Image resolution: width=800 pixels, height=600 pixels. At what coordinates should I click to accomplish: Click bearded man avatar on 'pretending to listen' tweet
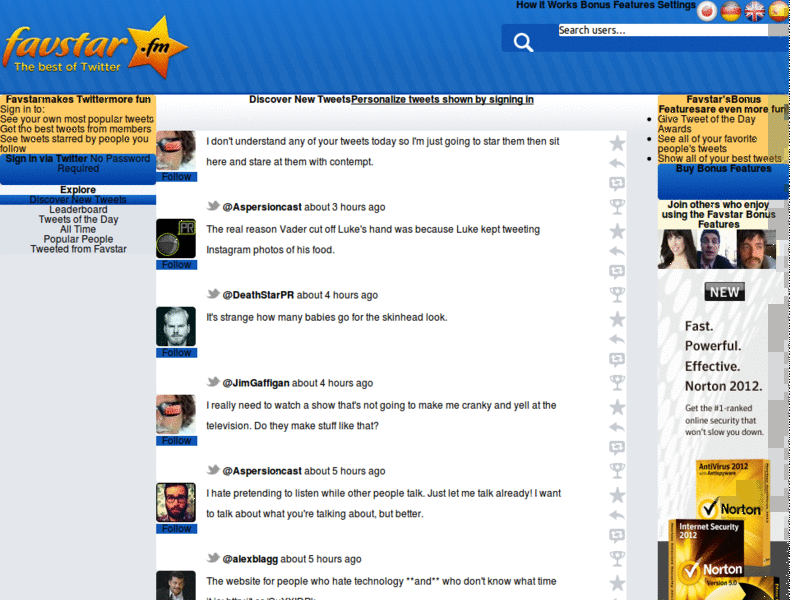[x=176, y=503]
